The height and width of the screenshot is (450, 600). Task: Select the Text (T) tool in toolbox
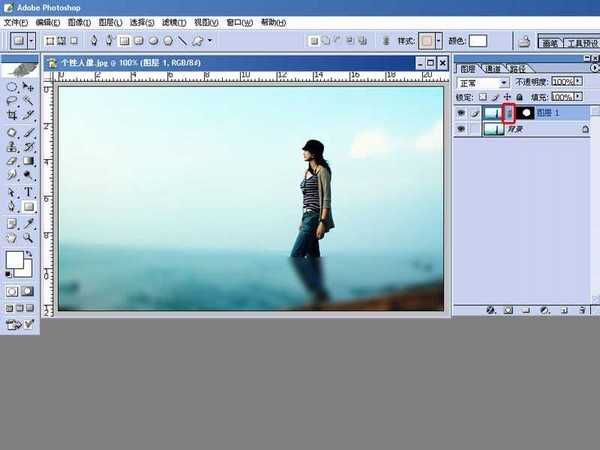tap(29, 192)
